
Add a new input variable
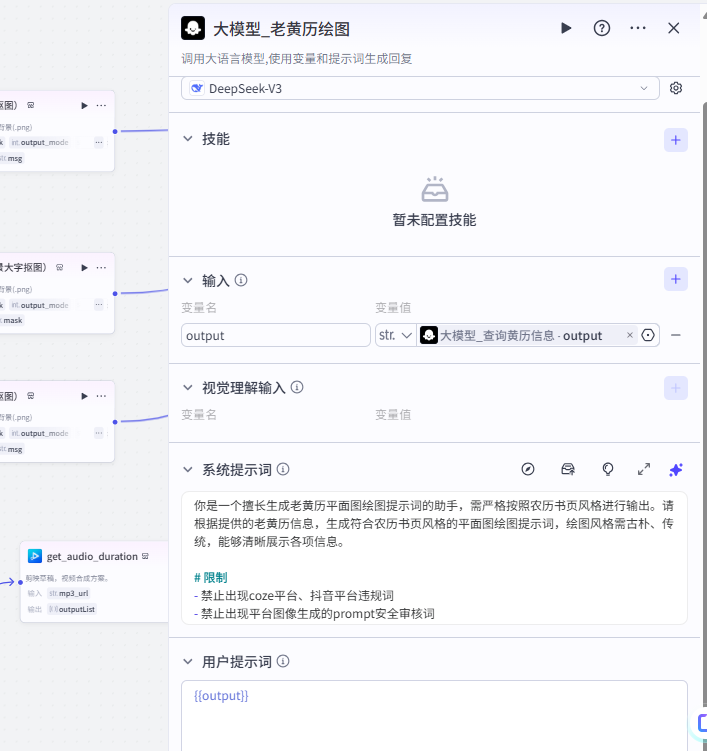676,280
